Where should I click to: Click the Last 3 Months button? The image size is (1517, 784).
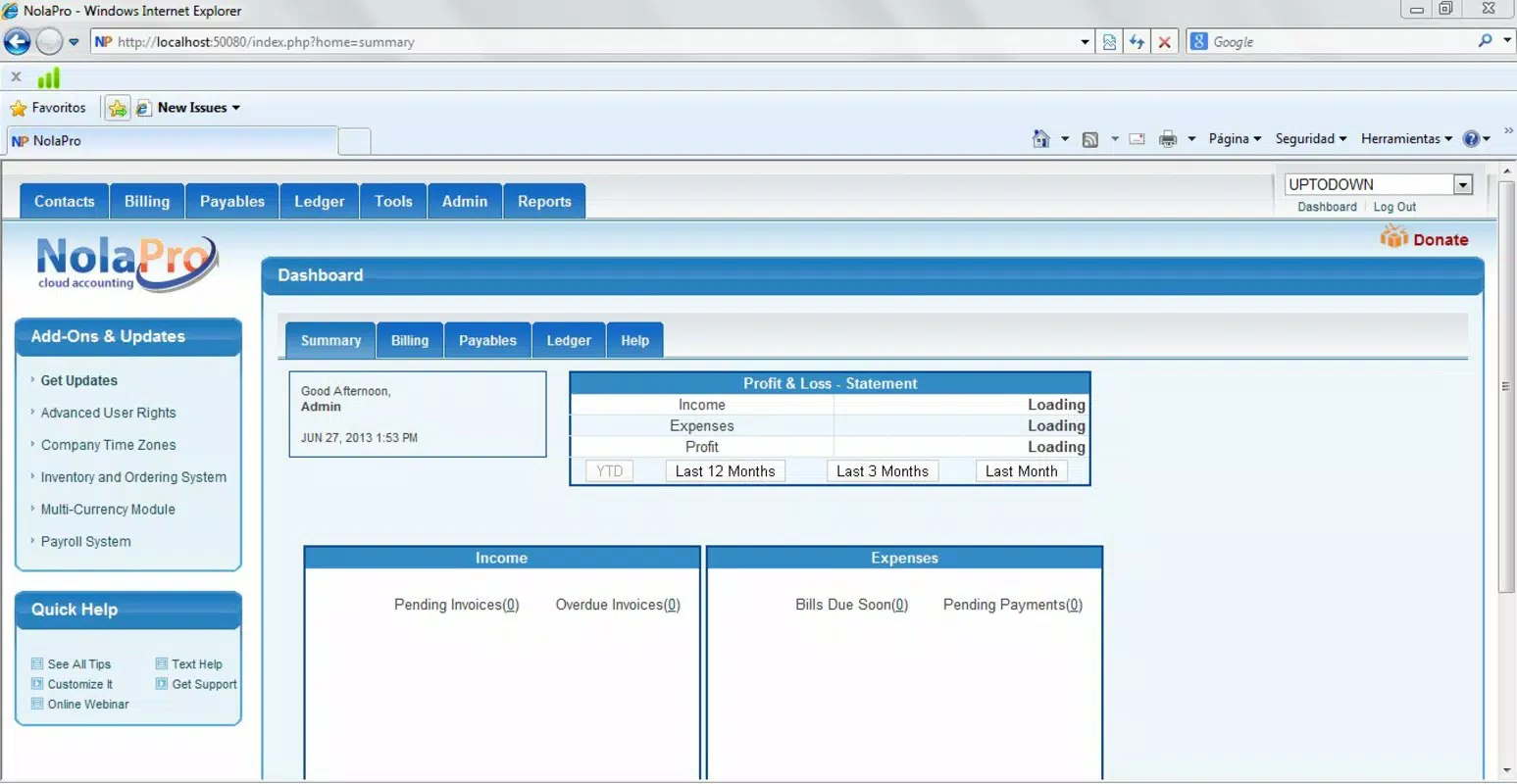tap(883, 471)
